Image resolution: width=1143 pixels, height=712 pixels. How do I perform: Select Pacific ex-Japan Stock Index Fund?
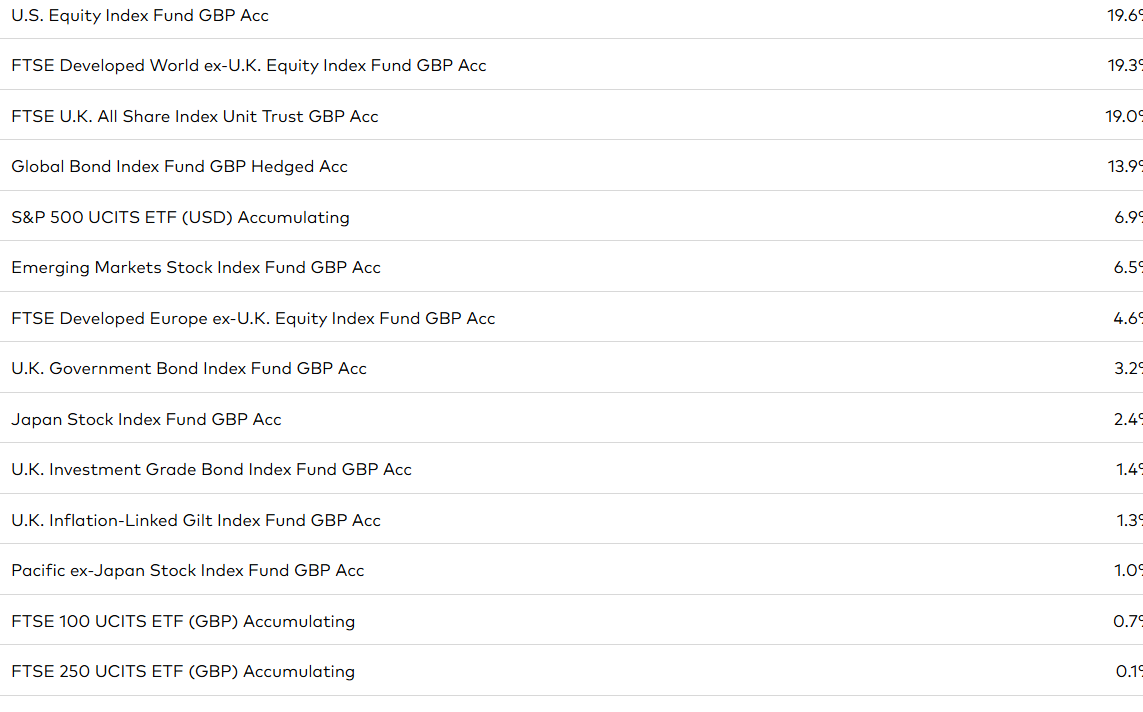click(x=188, y=571)
